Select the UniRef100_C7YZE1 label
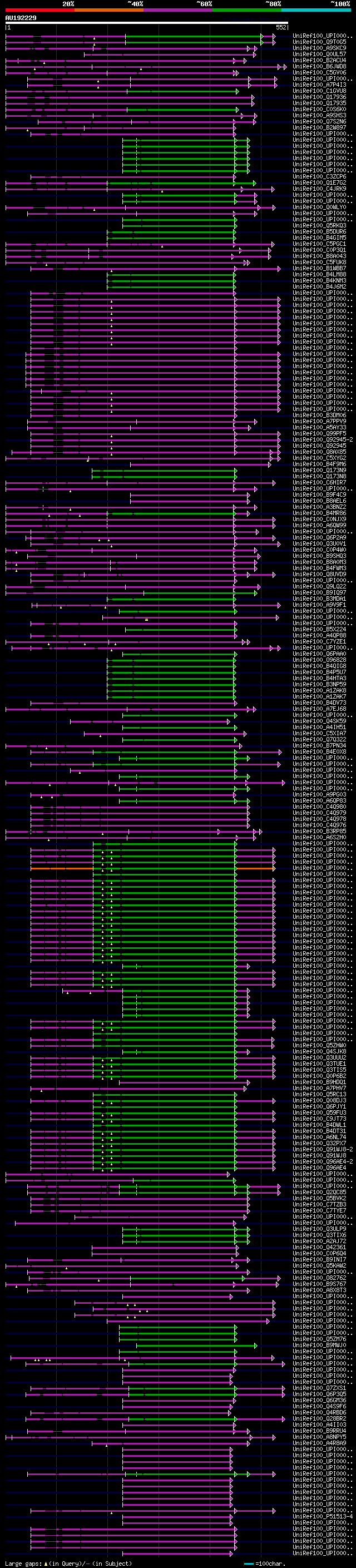This screenshot has width=356, height=1568. point(319,641)
